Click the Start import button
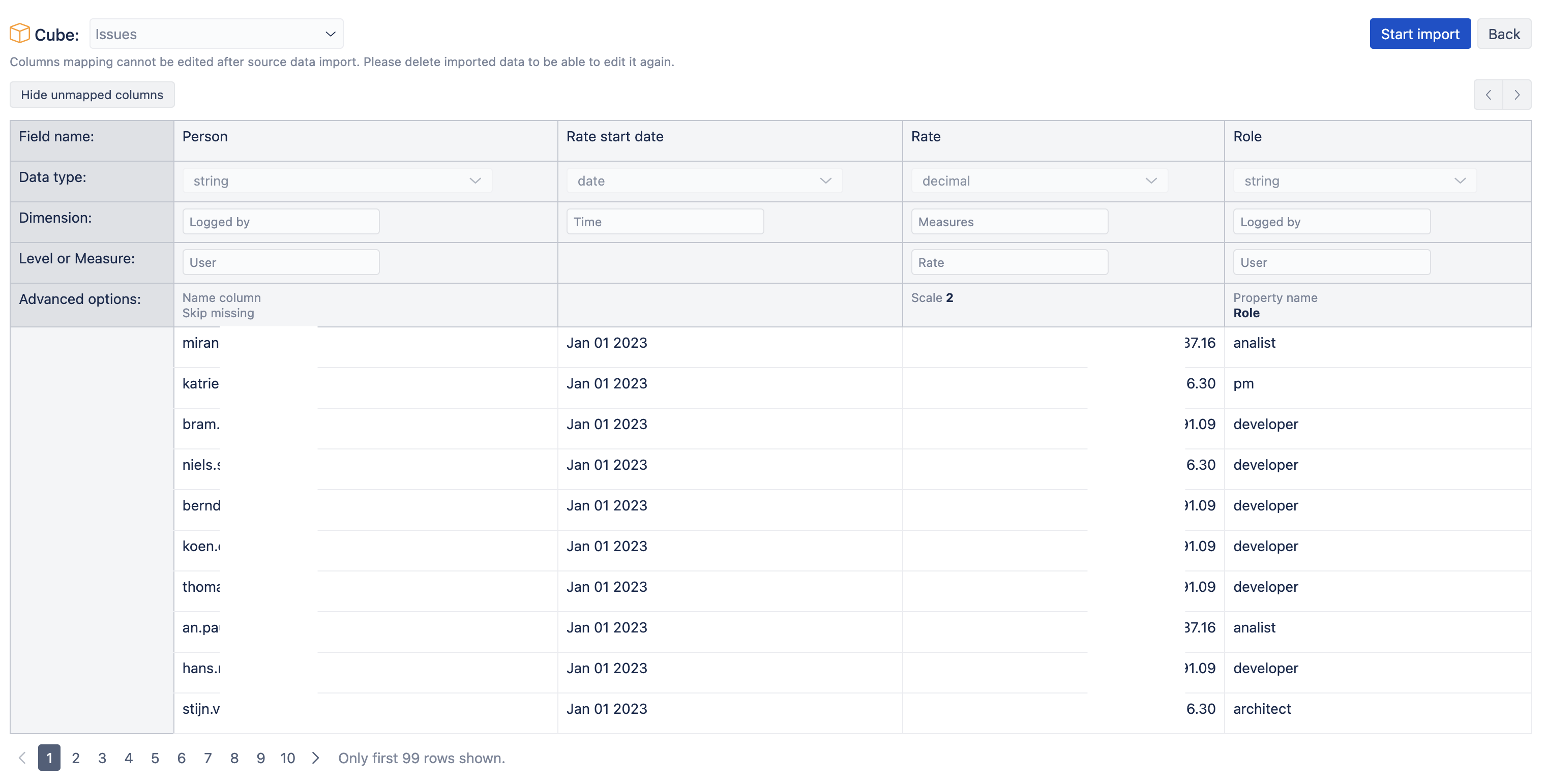1546x784 pixels. (1419, 34)
